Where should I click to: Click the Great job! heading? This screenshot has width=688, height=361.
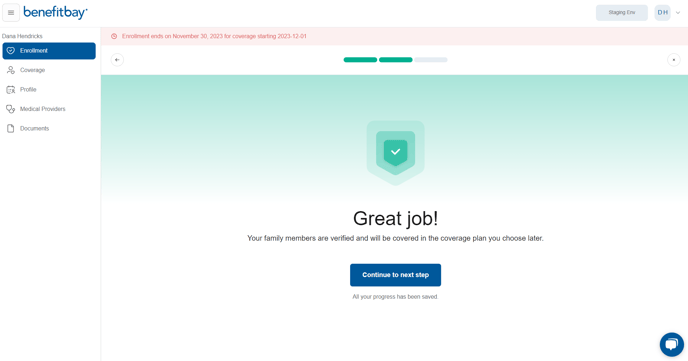coord(395,218)
